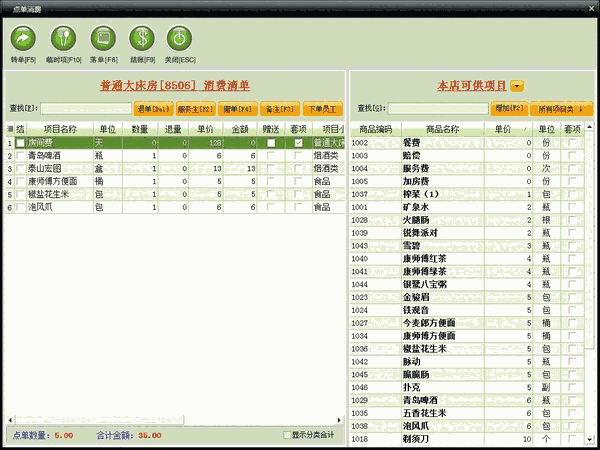The width and height of the screenshot is (600, 450).
Task: Open the 所有项目类 category dropdown
Action: [560, 108]
